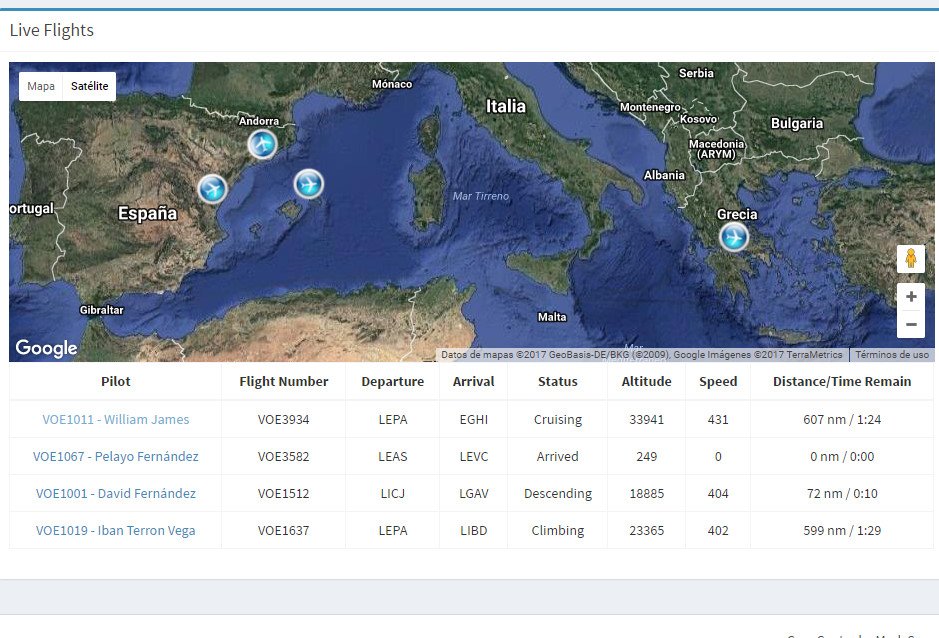Viewport: 939px width, 638px height.
Task: Select the Street View pegman icon
Action: point(911,259)
